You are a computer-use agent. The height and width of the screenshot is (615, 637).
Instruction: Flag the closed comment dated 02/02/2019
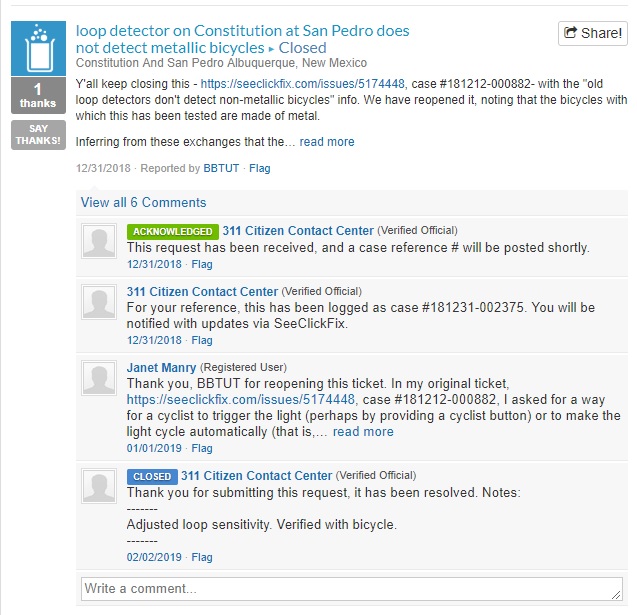[201, 557]
